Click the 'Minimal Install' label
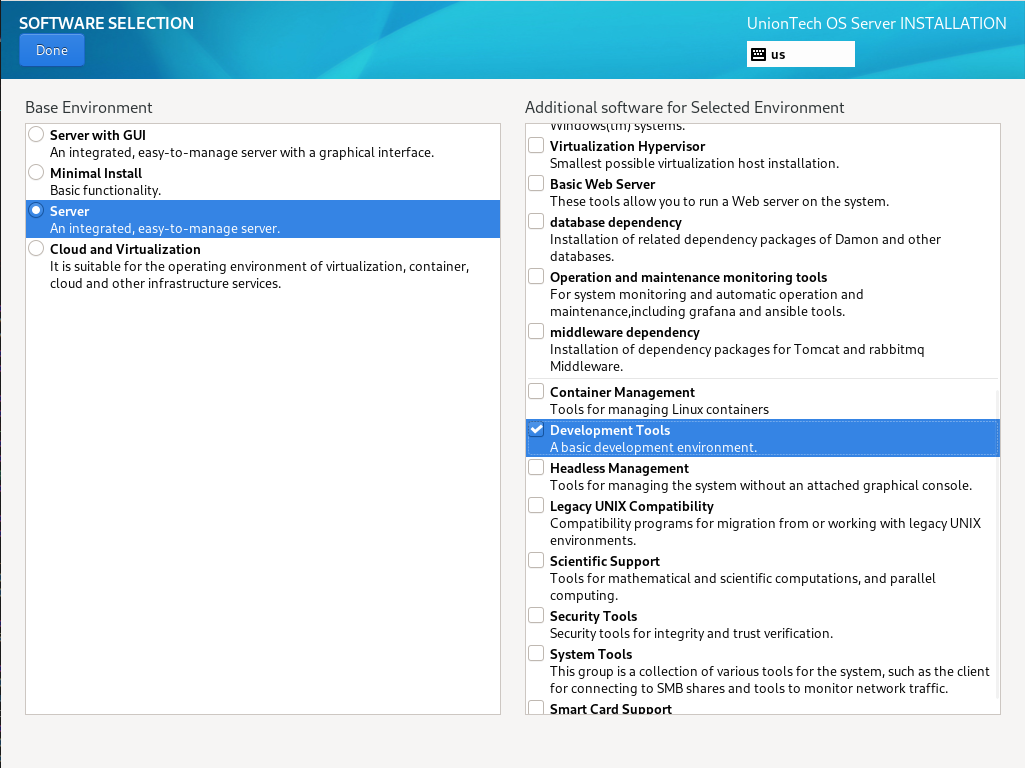Screen dimensions: 1025x768 tap(96, 173)
